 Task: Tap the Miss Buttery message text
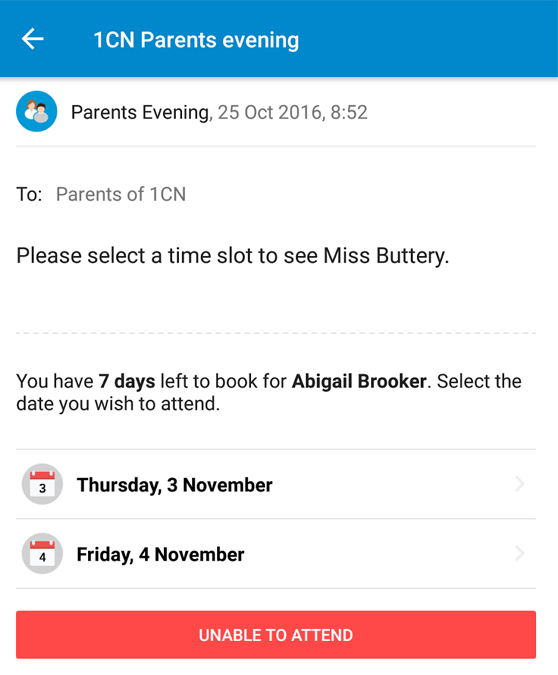pos(232,256)
